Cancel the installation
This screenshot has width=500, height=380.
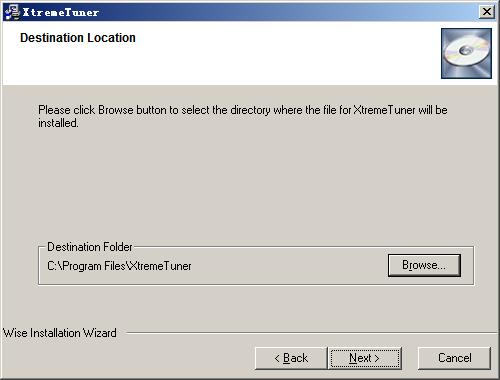[454, 358]
